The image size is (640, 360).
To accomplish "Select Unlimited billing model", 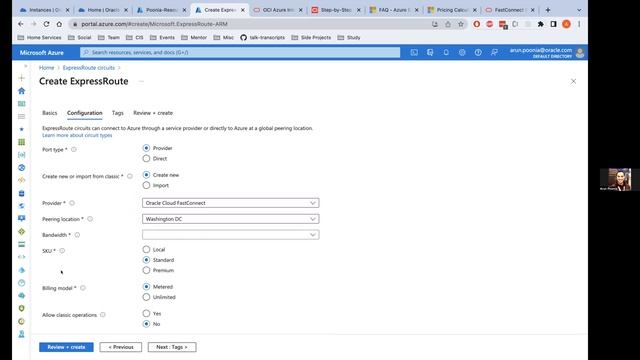I will click(146, 297).
